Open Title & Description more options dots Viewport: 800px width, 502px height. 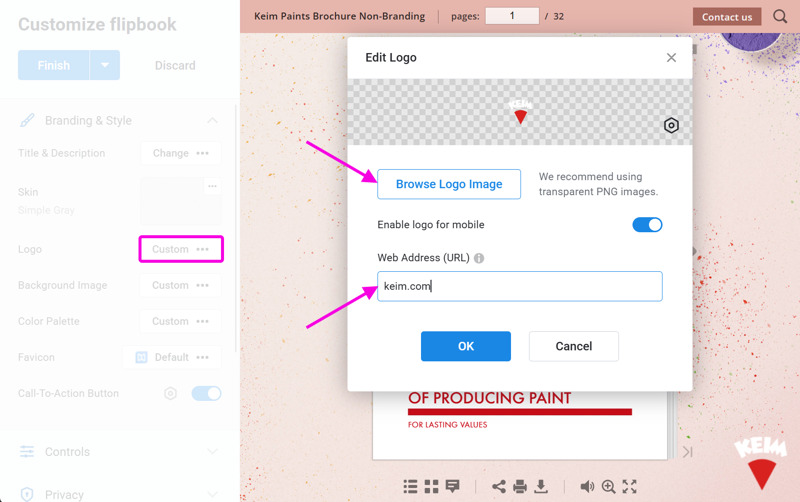pyautogui.click(x=203, y=153)
